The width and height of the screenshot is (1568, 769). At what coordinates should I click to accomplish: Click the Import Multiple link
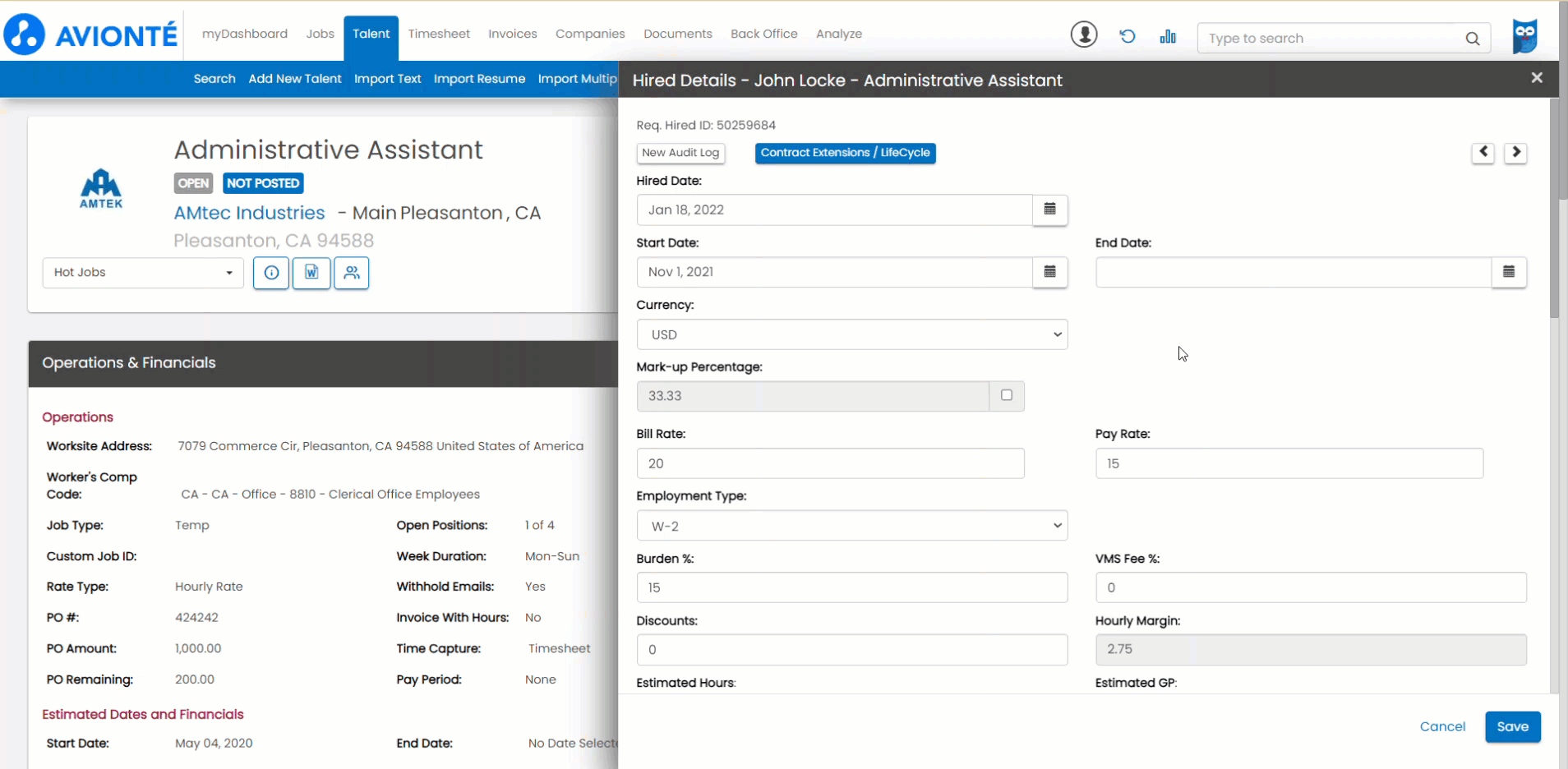tap(578, 79)
